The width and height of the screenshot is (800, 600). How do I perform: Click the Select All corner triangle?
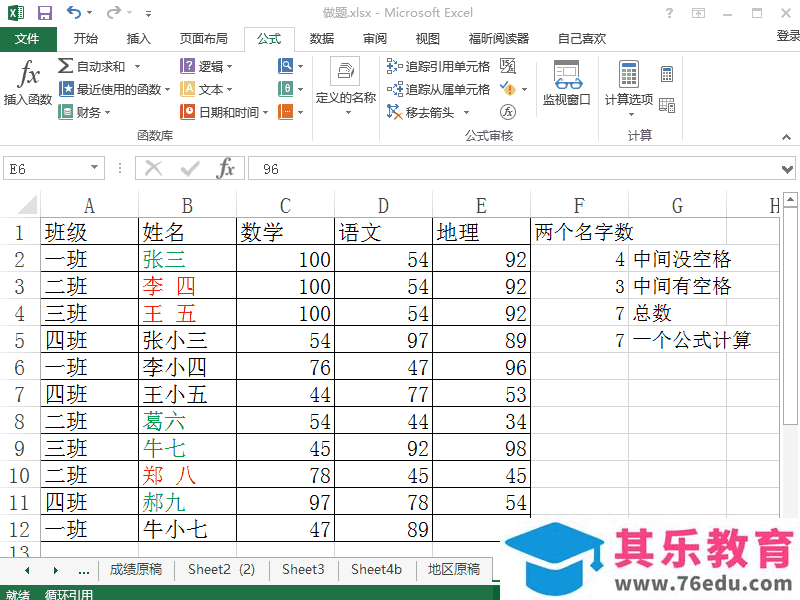click(x=27, y=205)
